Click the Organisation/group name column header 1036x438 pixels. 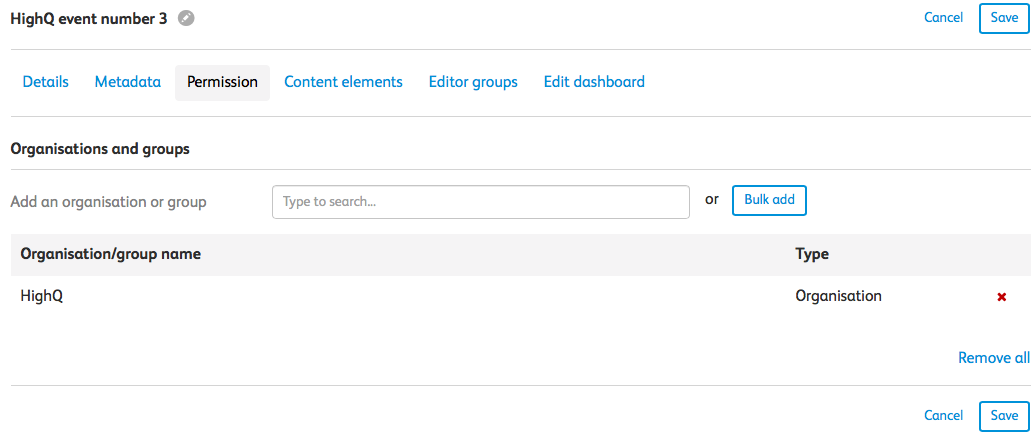click(111, 254)
